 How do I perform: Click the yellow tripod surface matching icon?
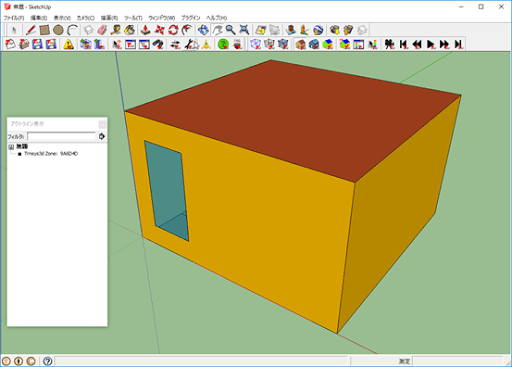pyautogui.click(x=206, y=44)
